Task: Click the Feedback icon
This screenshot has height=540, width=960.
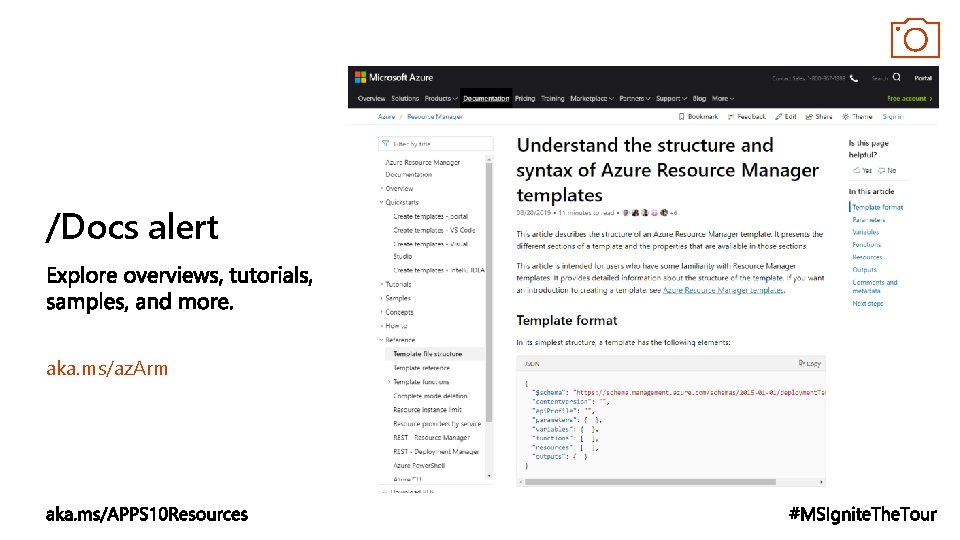Action: pyautogui.click(x=730, y=116)
